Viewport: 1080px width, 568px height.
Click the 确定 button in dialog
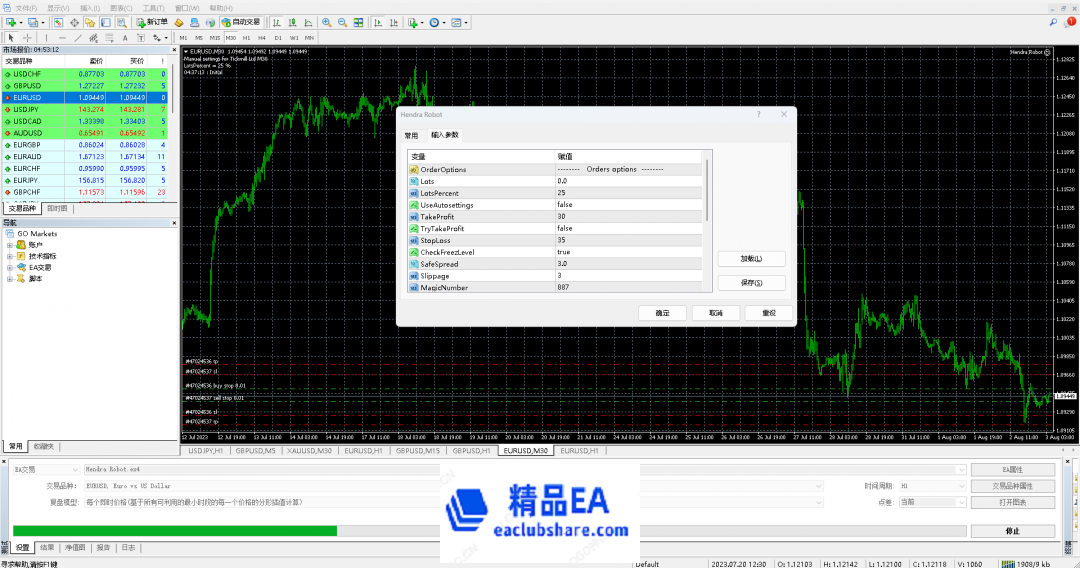coord(662,313)
